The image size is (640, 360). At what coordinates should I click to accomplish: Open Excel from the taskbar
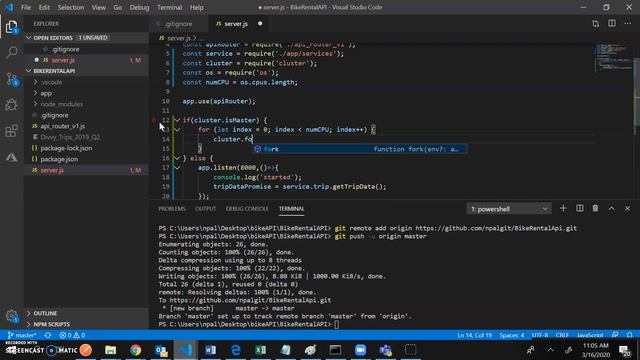[x=260, y=350]
